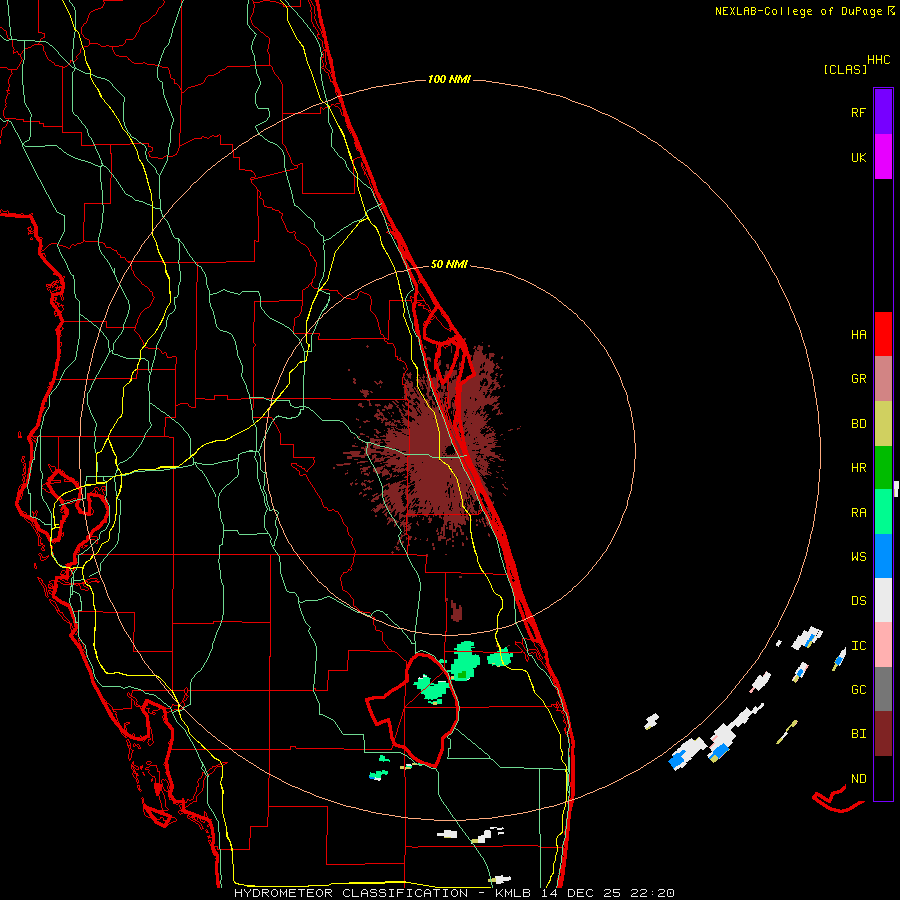
Task: Click the red Lake Okeechobee outline
Action: click(412, 712)
